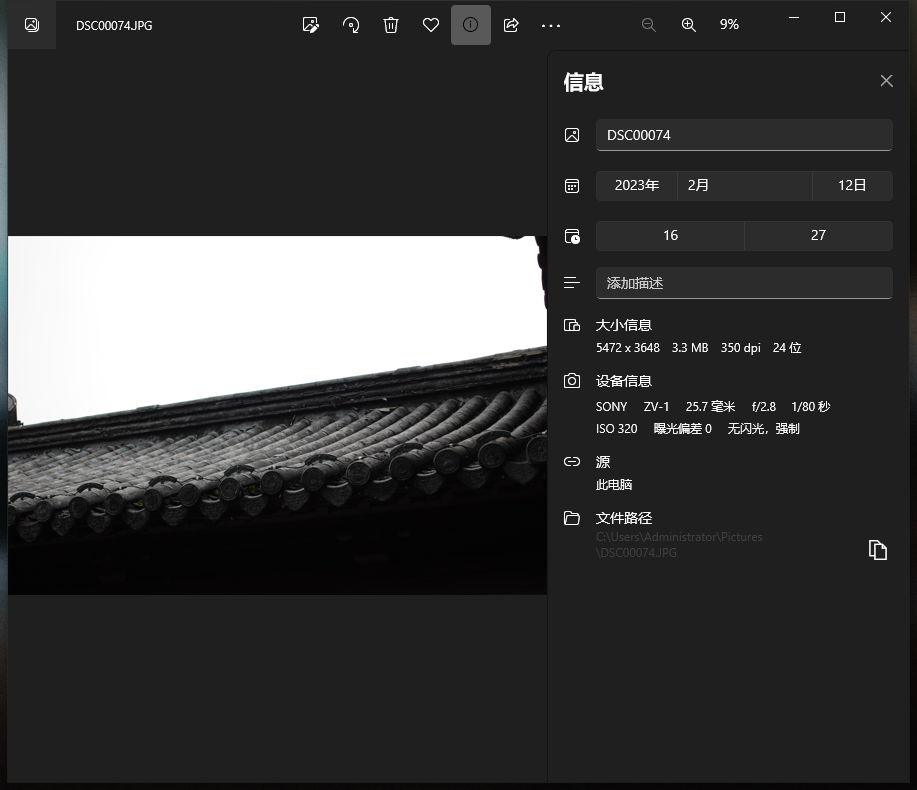Screen dimensions: 917x790
Task: Toggle the file info panel button
Action: coord(471,25)
